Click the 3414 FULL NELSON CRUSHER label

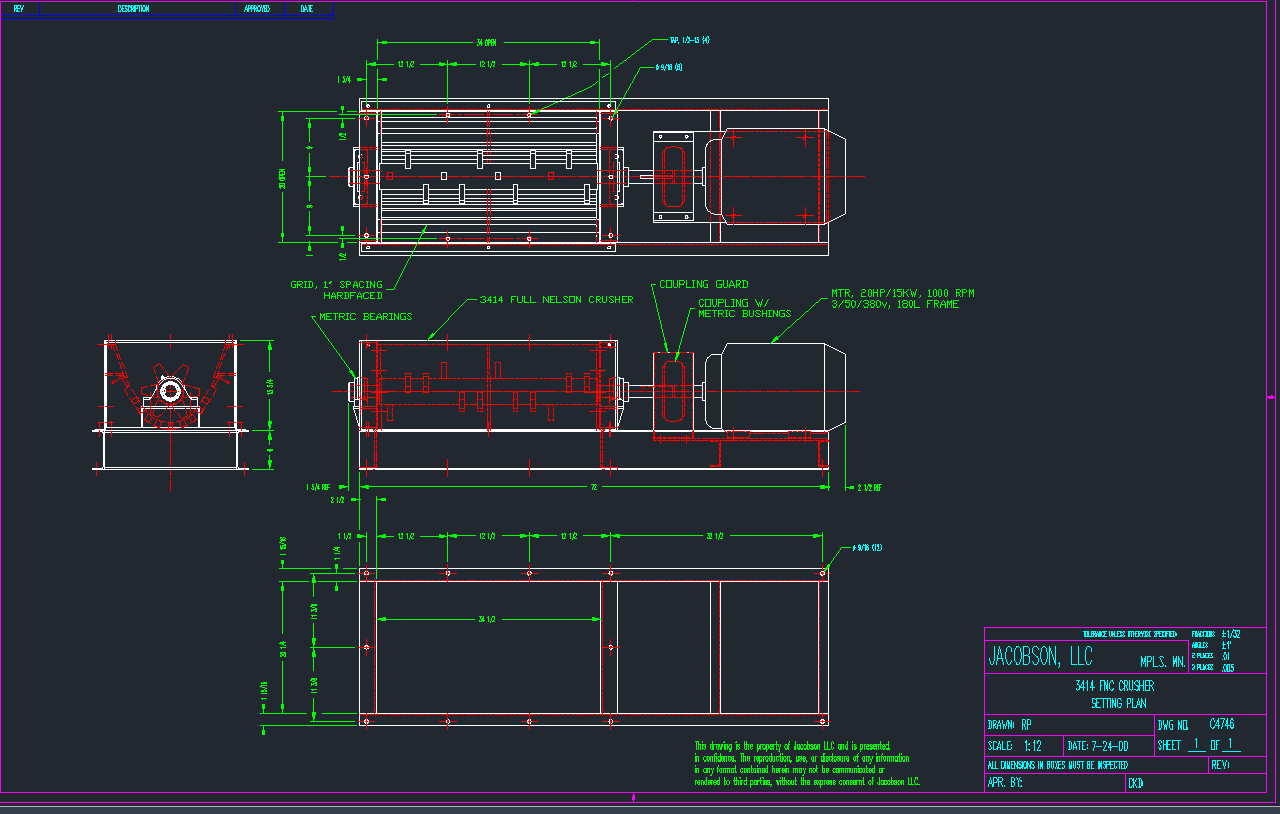(x=556, y=299)
